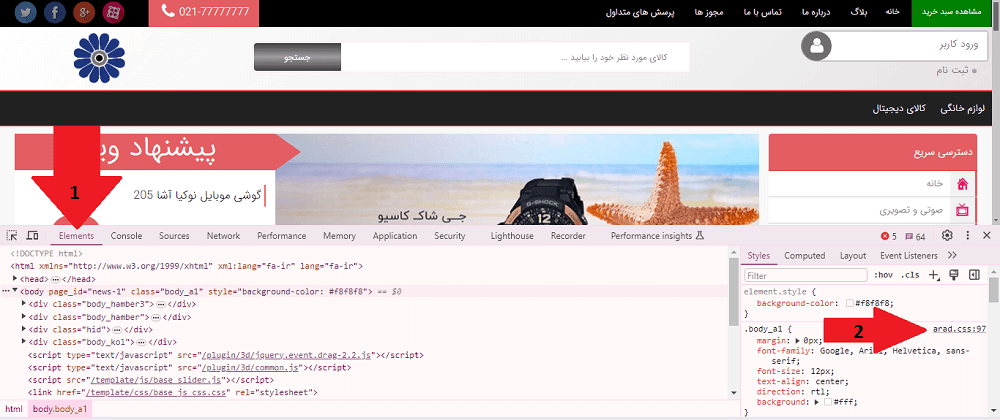This screenshot has height=420, width=1000.
Task: Open the Facebook social icon
Action: 55,12
